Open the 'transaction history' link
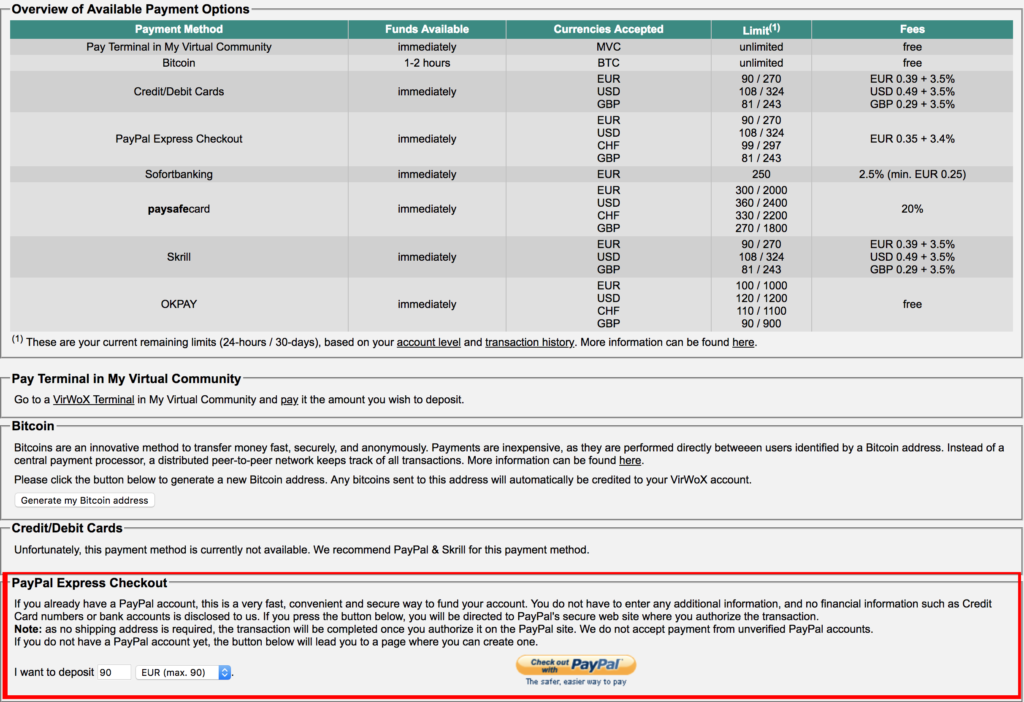This screenshot has width=1024, height=702. (x=529, y=342)
